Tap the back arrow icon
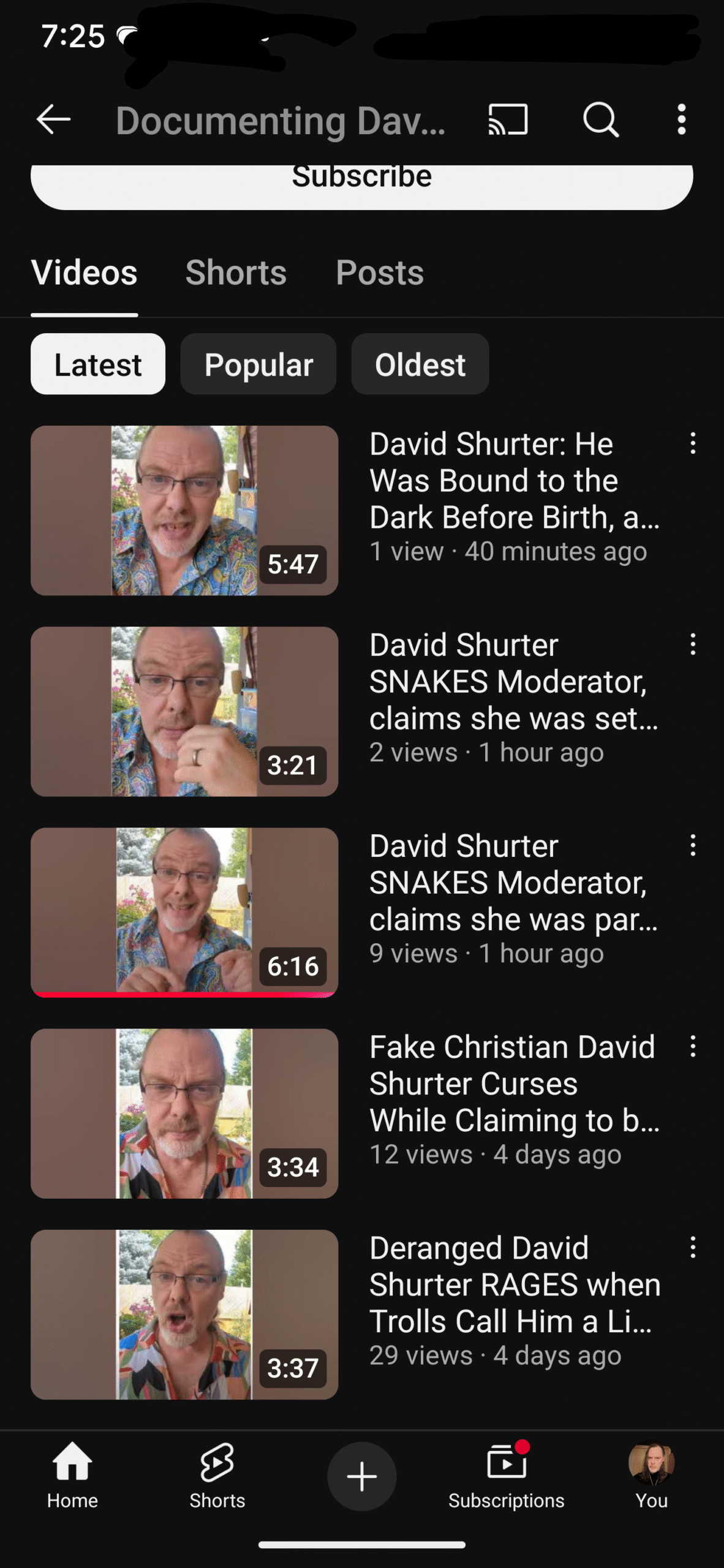Viewport: 724px width, 1568px height. point(54,119)
